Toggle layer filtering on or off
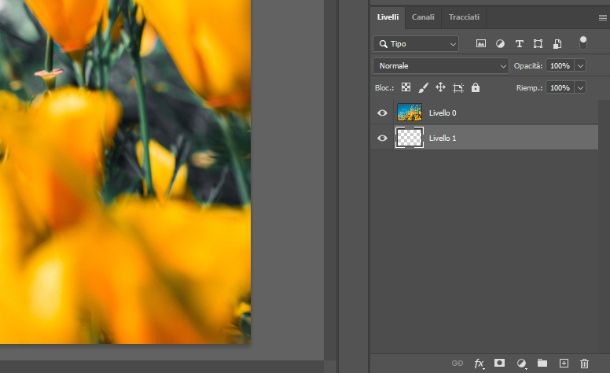This screenshot has height=373, width=610. [583, 42]
